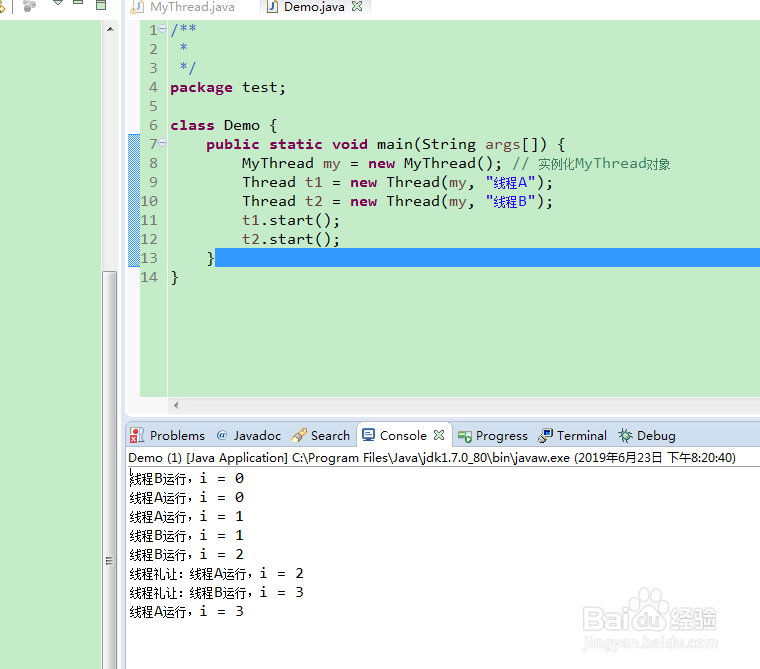760x669 pixels.
Task: Click console line '线程B运行, i = 0'
Action: pyautogui.click(x=187, y=478)
